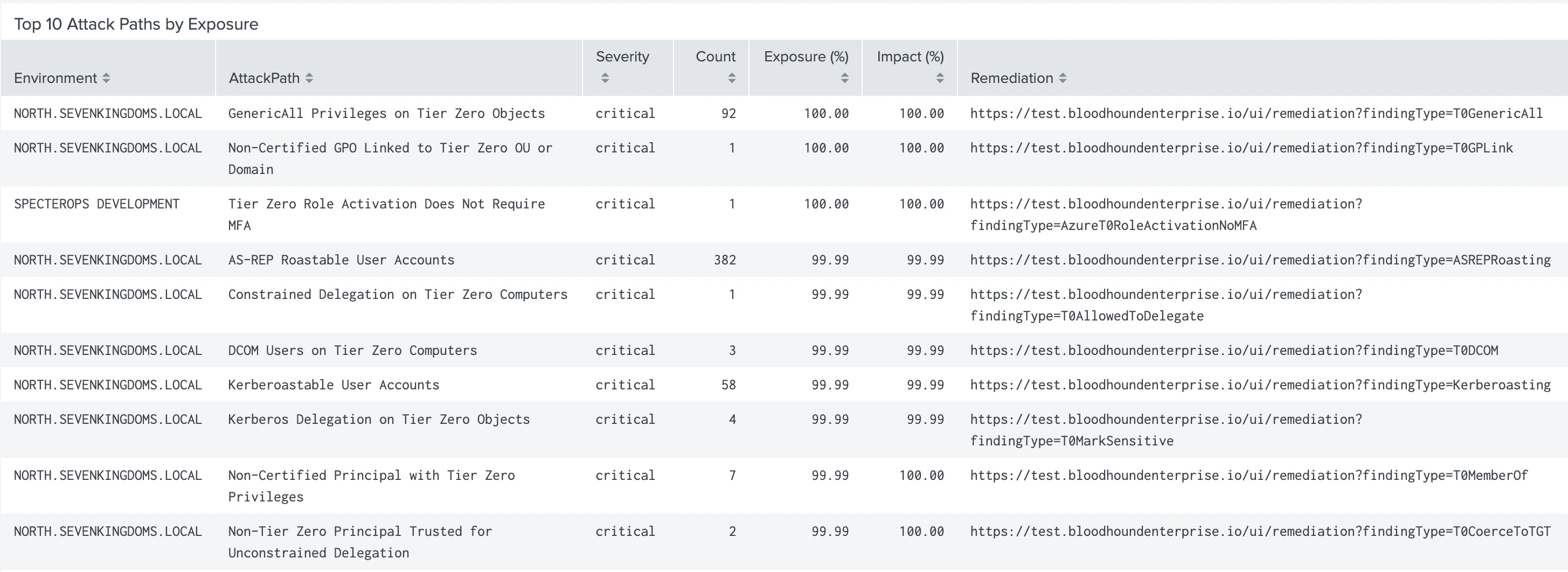Click count 3 in the DCOM Users row

(732, 351)
